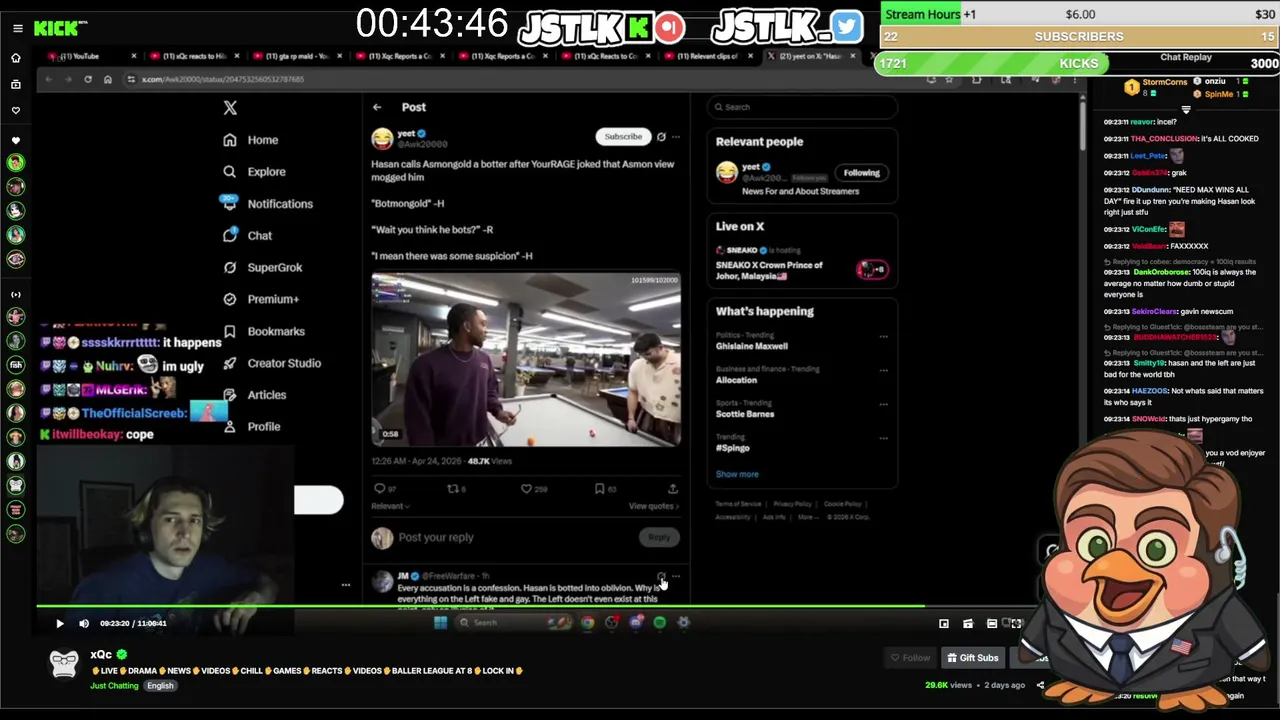Share the VOD with the share icon

point(1040,686)
